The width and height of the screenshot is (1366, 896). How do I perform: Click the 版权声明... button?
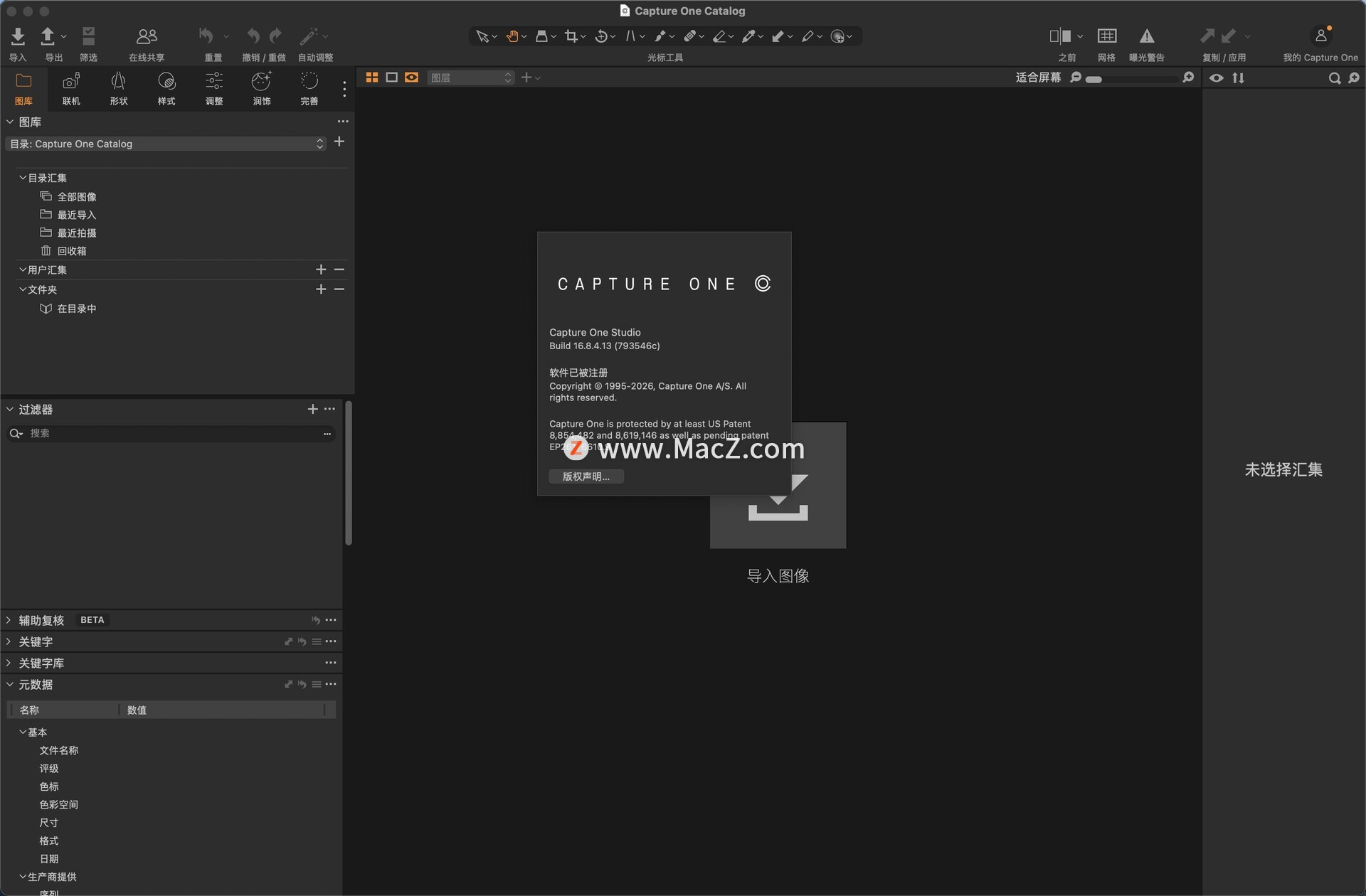586,476
